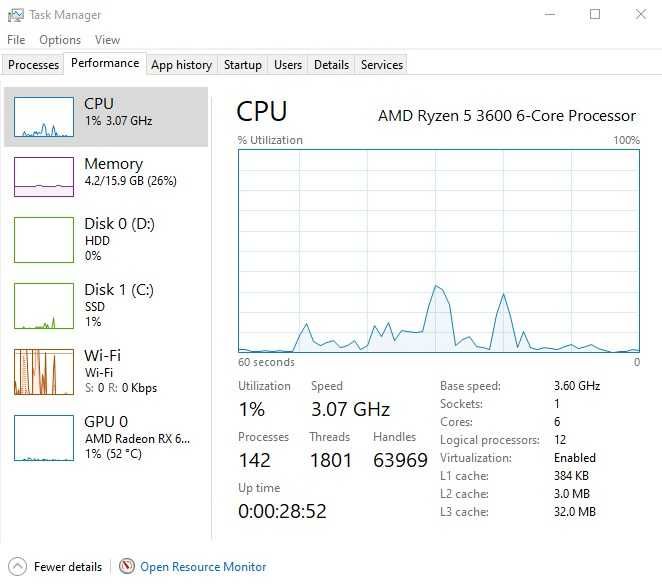662x587 pixels.
Task: Click the Resource Monitor gauge icon
Action: coord(127,566)
